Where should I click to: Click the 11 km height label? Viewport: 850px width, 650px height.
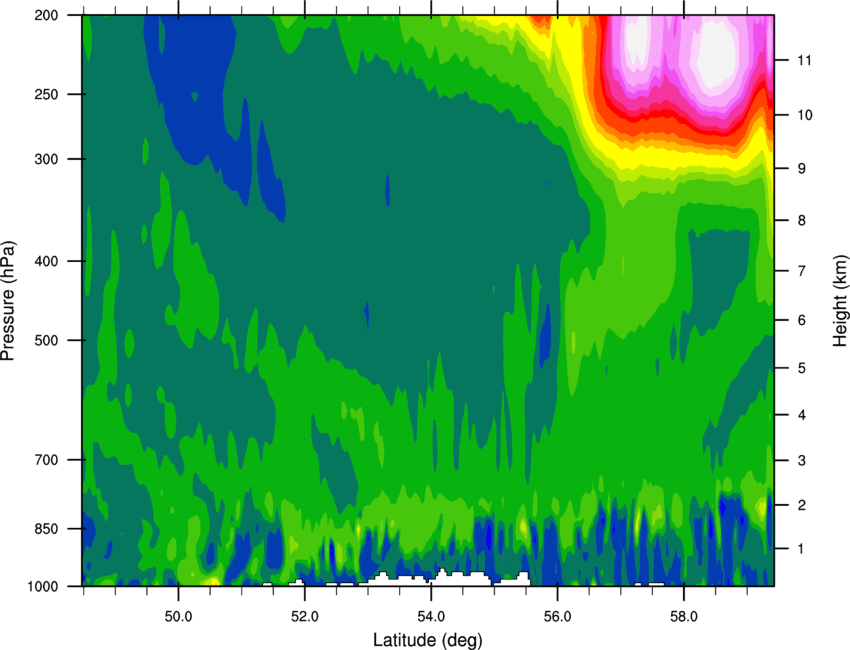pos(804,60)
